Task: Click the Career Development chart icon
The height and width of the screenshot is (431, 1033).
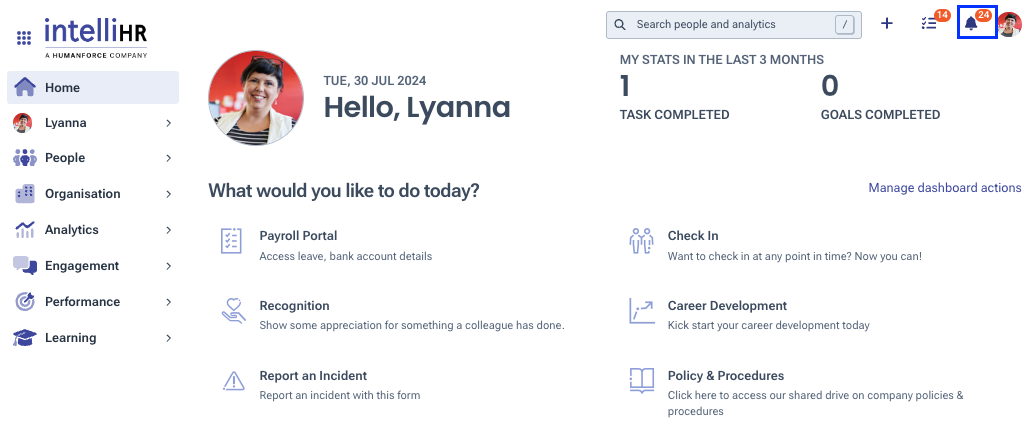Action: pos(642,310)
